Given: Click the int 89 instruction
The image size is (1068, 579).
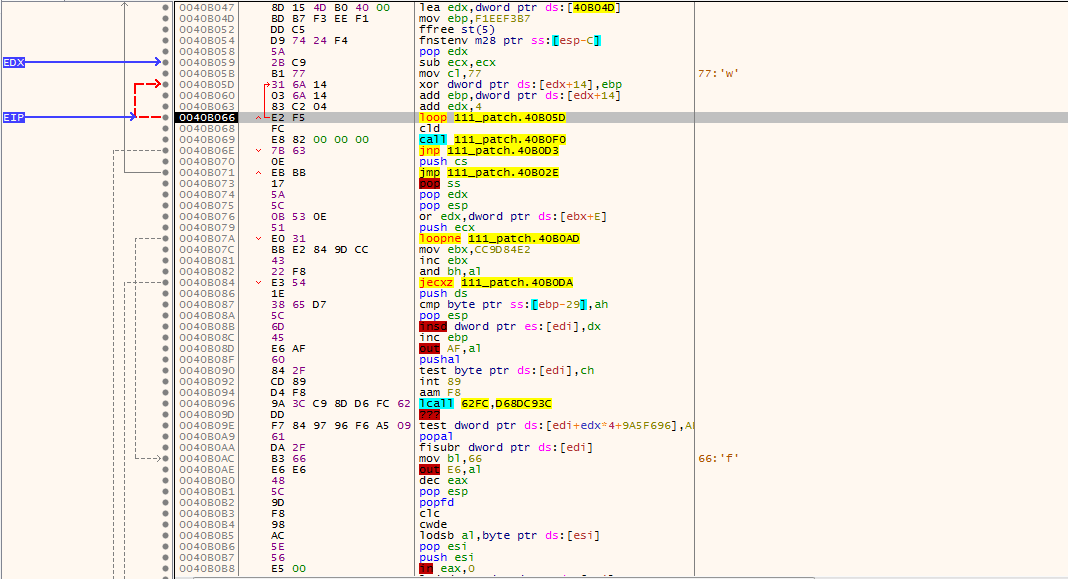Looking at the screenshot, I should tap(439, 381).
